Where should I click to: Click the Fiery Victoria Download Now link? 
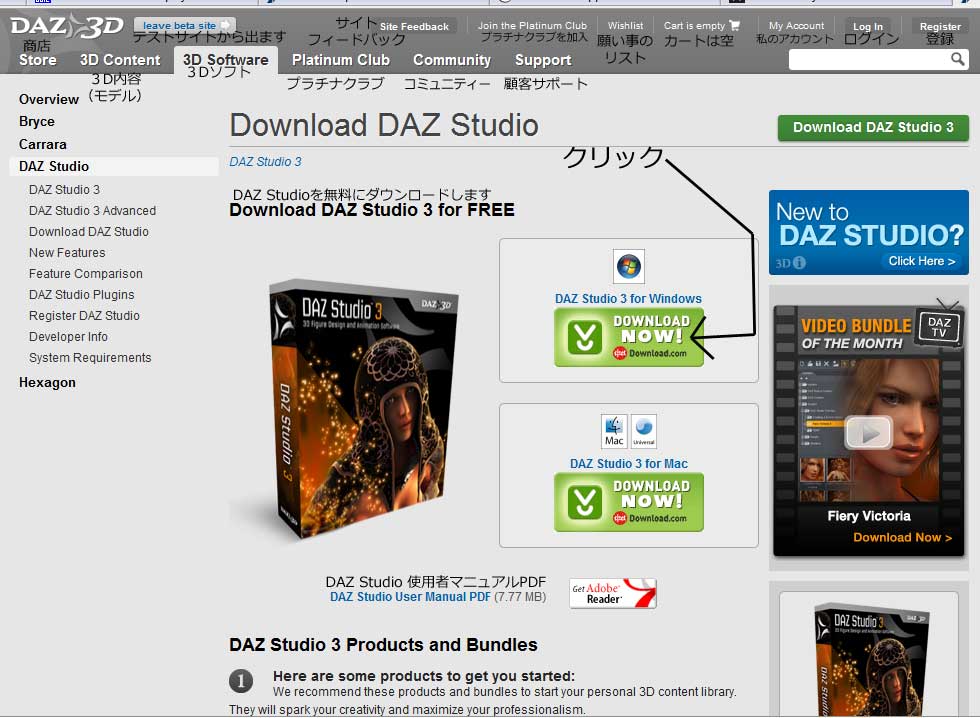click(902, 537)
